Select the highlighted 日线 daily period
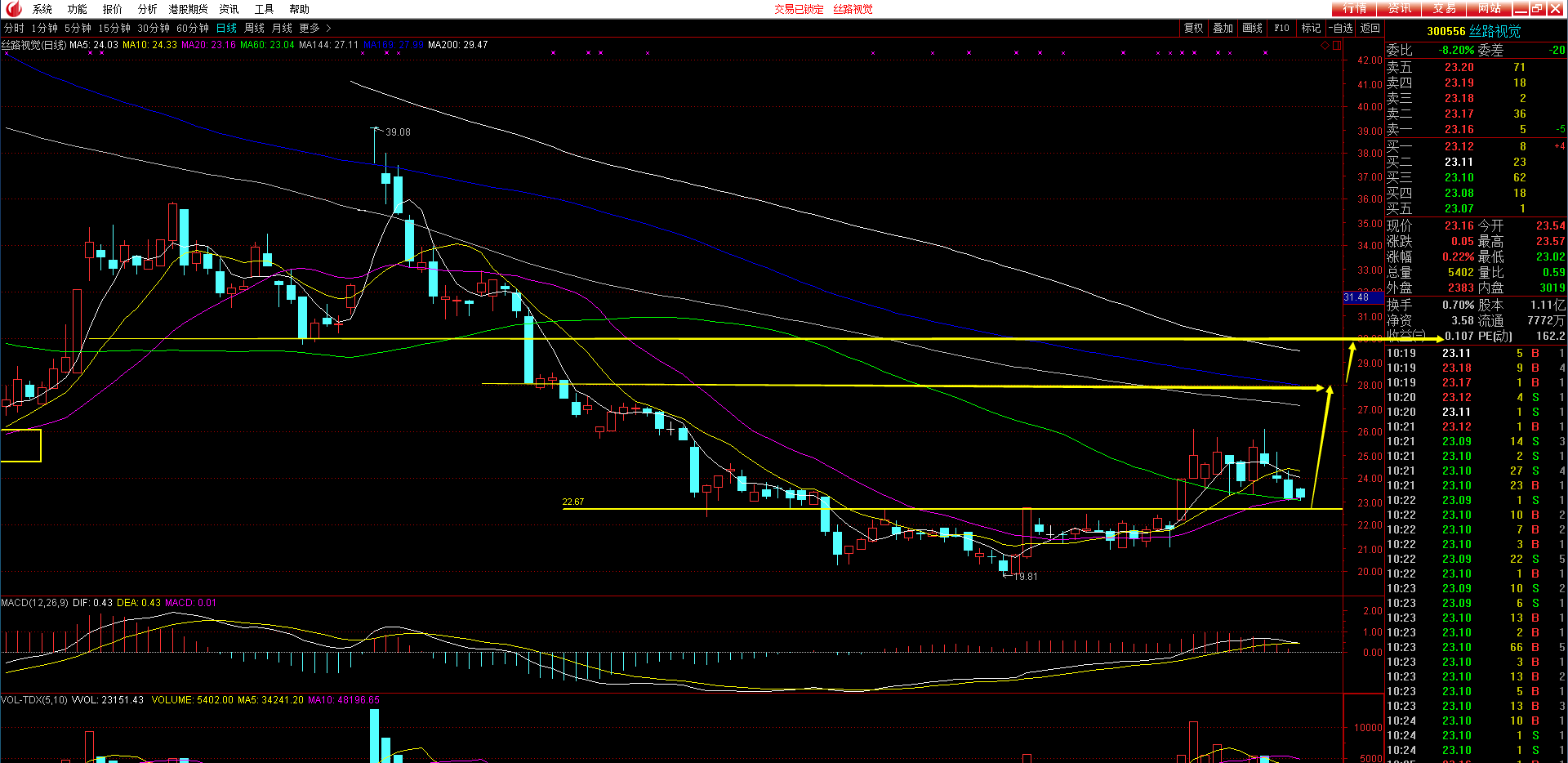Screen dimensions: 1568x763 tap(226, 29)
